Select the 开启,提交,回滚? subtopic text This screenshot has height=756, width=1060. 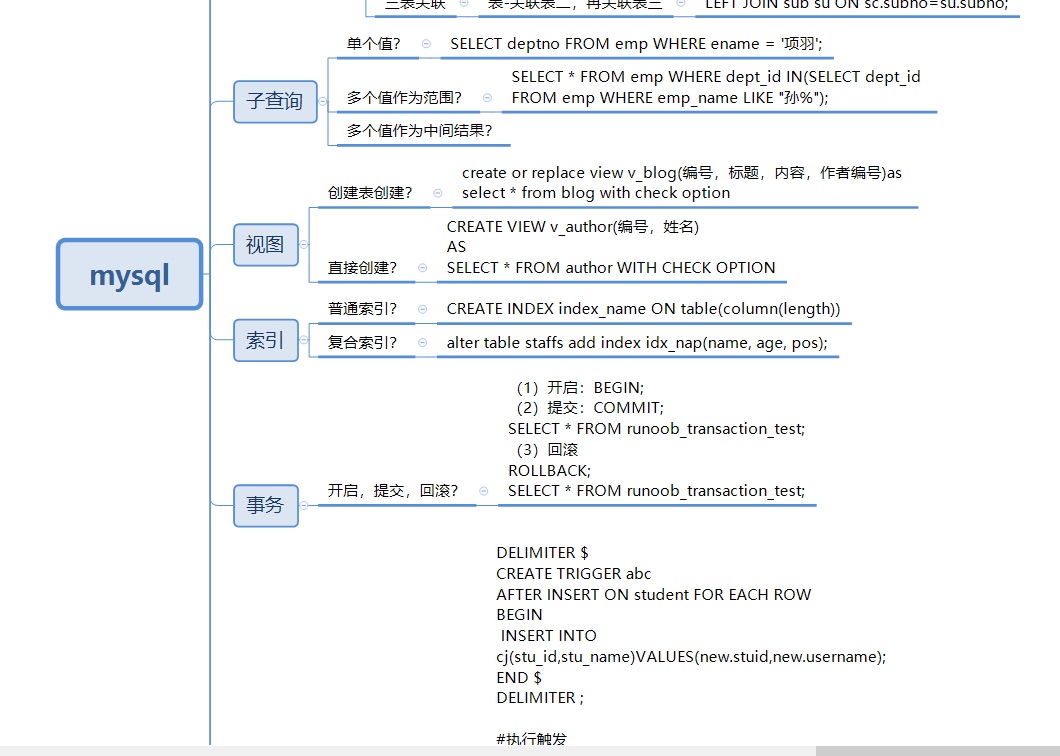393,491
